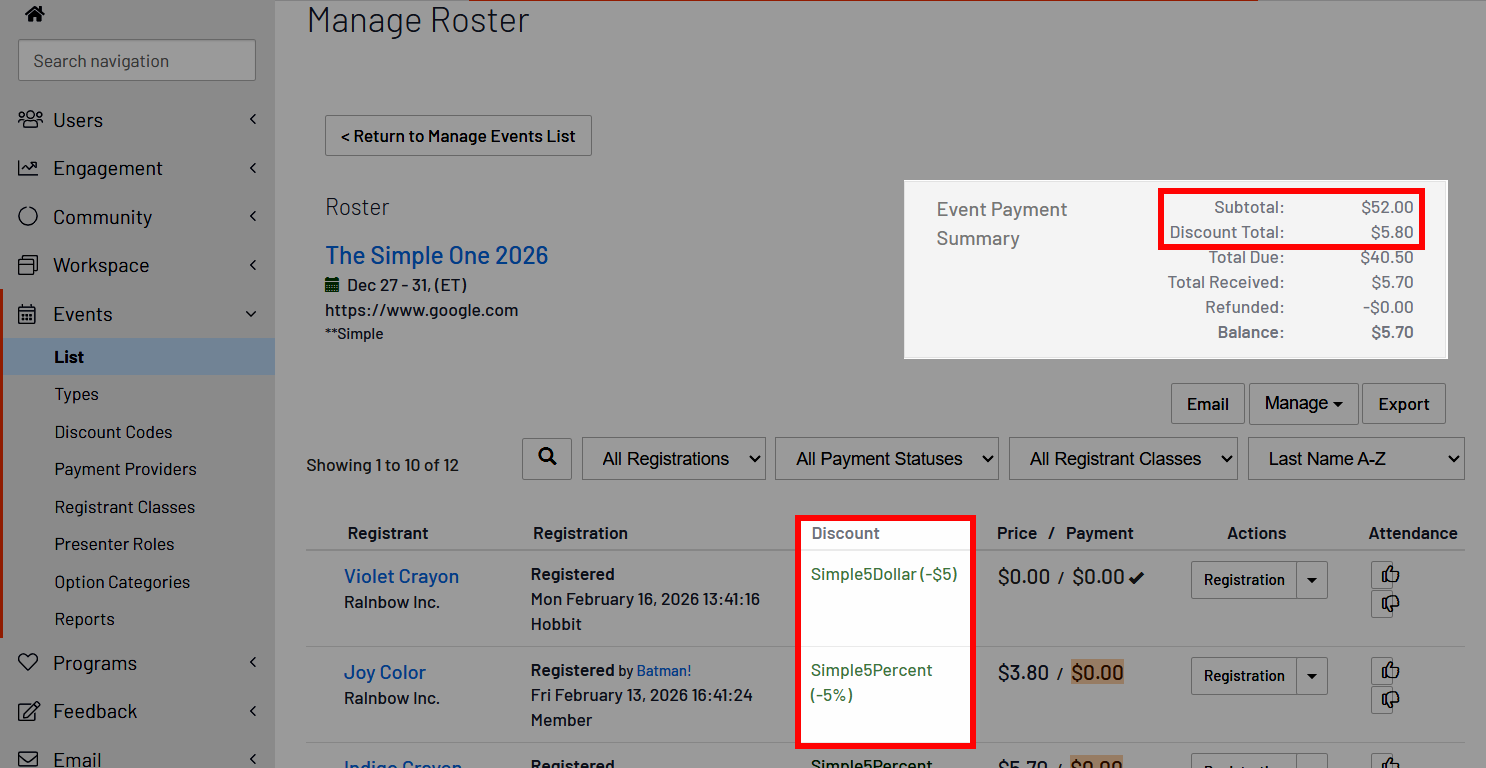Click the Search navigation input field
1486x768 pixels.
[x=137, y=61]
